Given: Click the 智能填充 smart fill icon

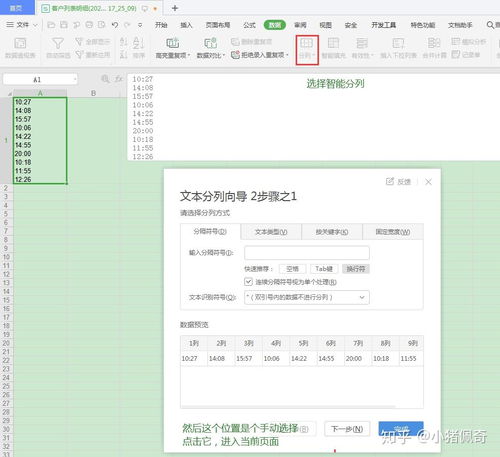Looking at the screenshot, I should (333, 43).
